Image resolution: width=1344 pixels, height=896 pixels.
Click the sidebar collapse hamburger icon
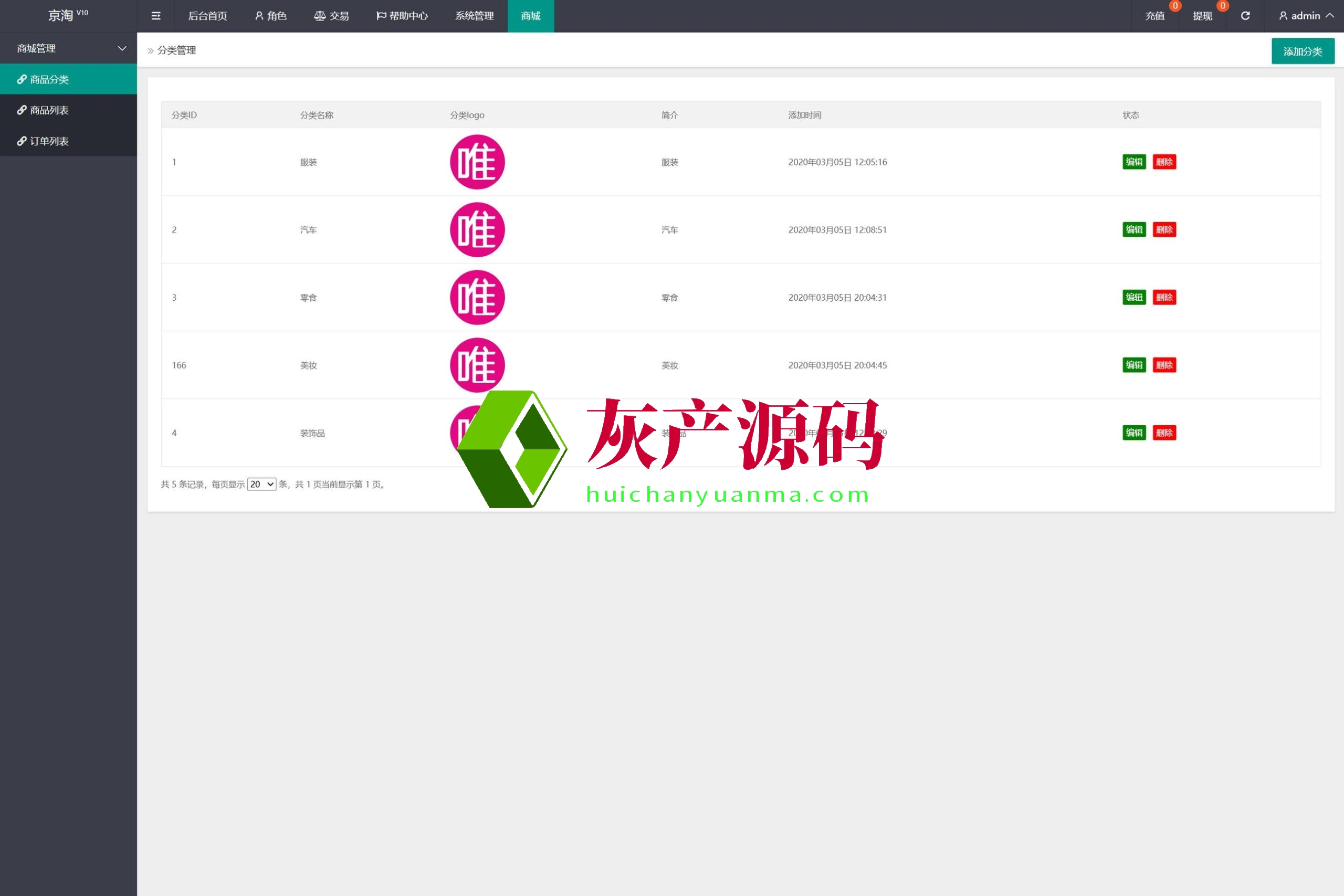(155, 16)
